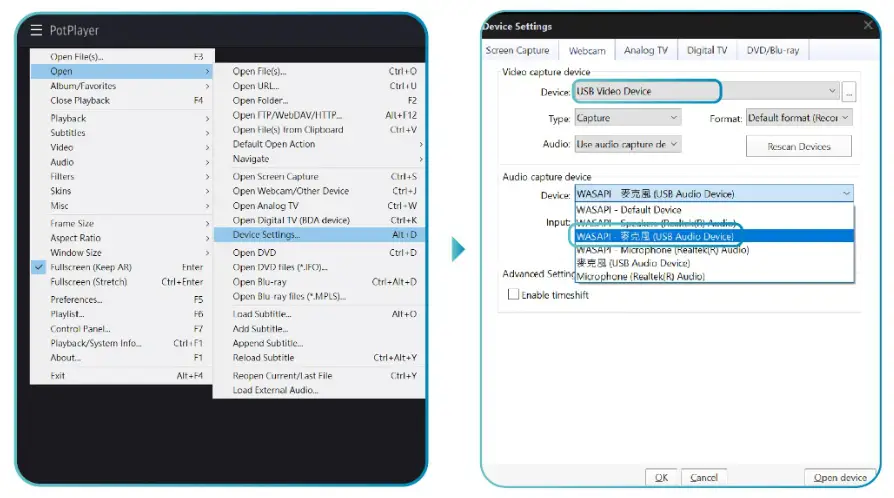The width and height of the screenshot is (894, 498).
Task: Open the Video submenu
Action: (x=122, y=147)
